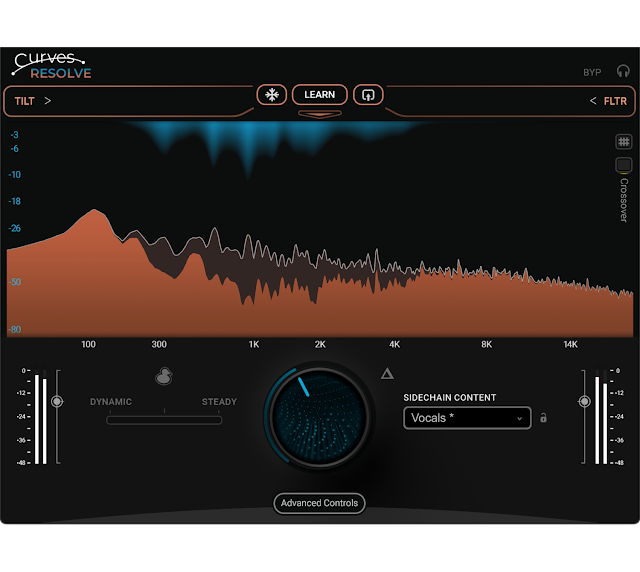The height and width of the screenshot is (572, 640).
Task: Click the snowflake freeze icon
Action: point(272,95)
